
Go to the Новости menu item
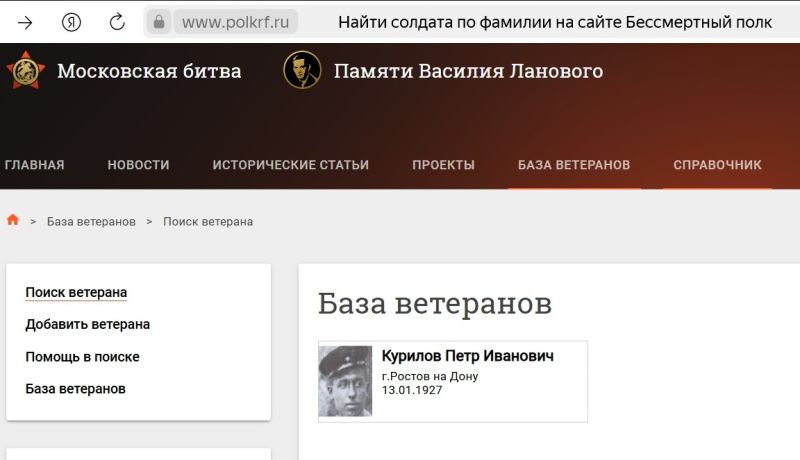click(x=138, y=165)
